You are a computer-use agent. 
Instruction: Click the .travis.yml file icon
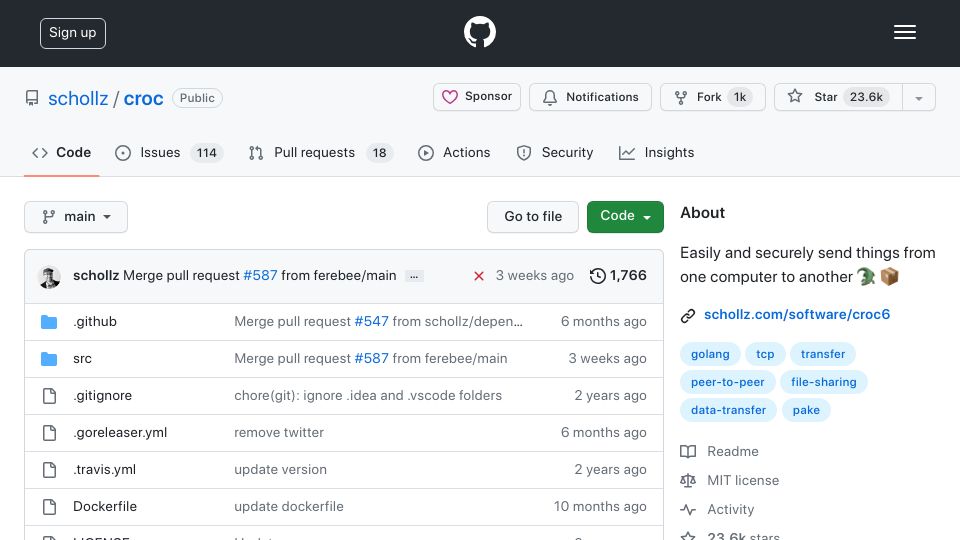click(49, 470)
